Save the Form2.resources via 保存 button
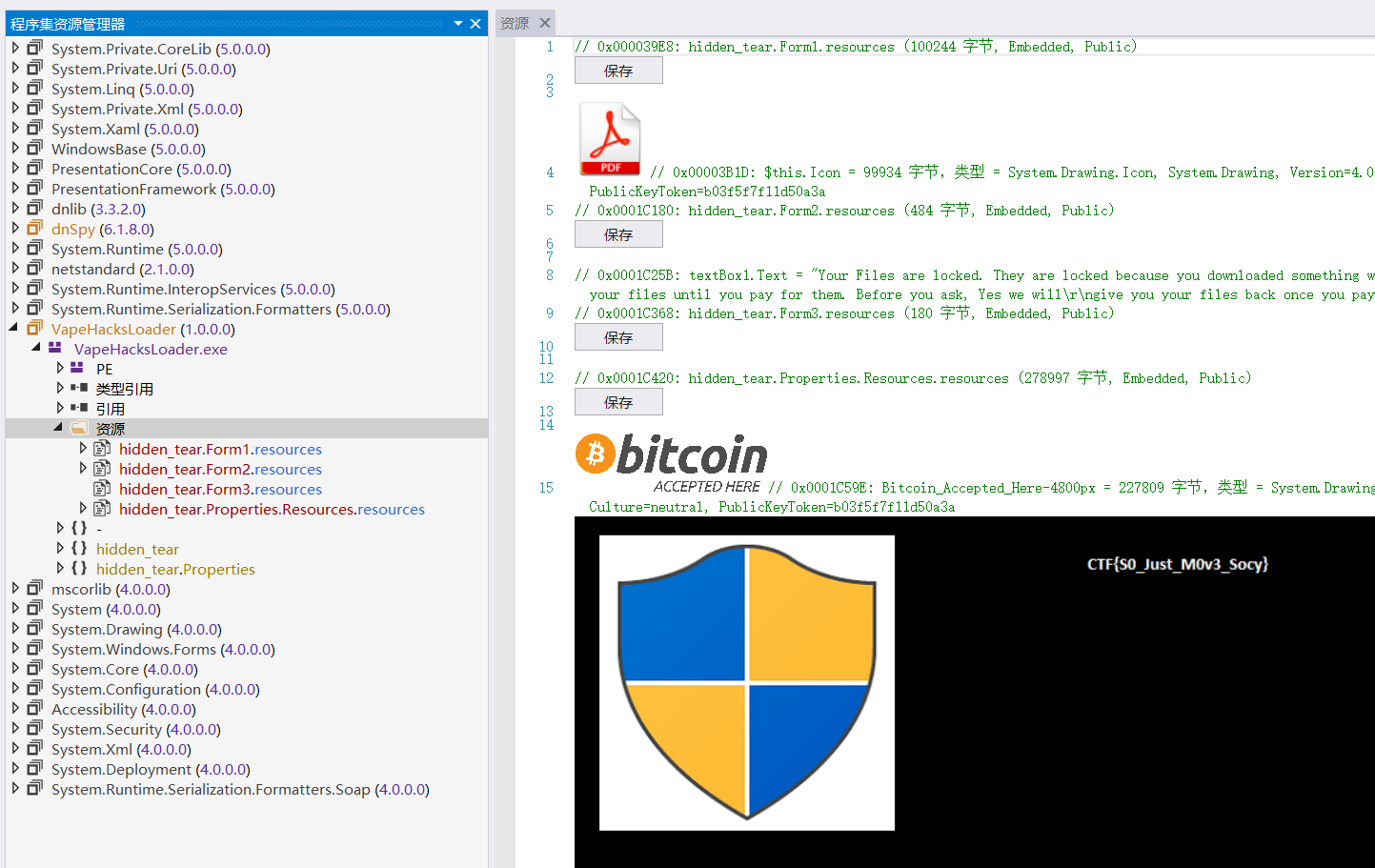This screenshot has height=868, width=1375. [x=618, y=234]
